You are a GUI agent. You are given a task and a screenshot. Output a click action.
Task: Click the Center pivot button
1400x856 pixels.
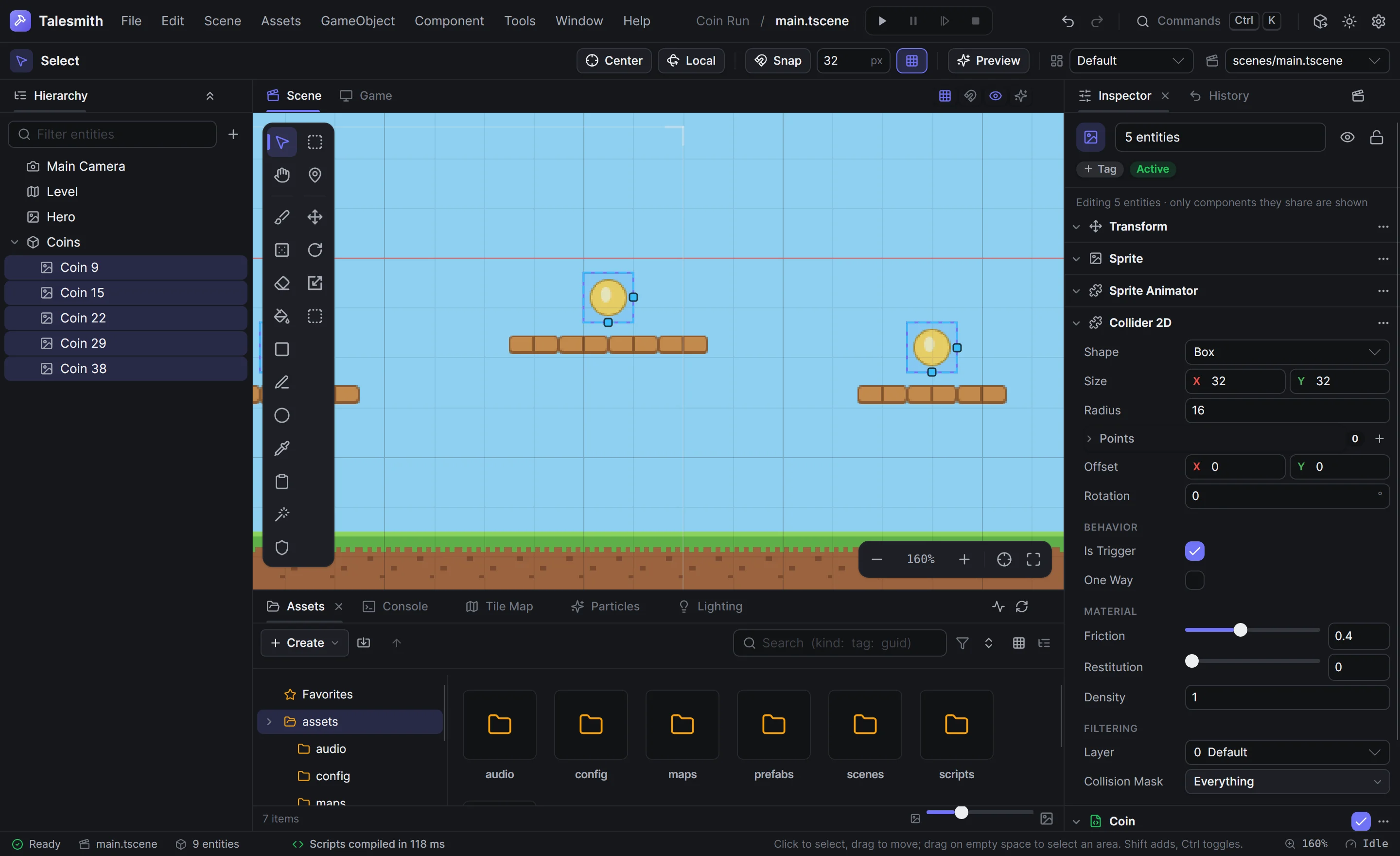coord(613,61)
